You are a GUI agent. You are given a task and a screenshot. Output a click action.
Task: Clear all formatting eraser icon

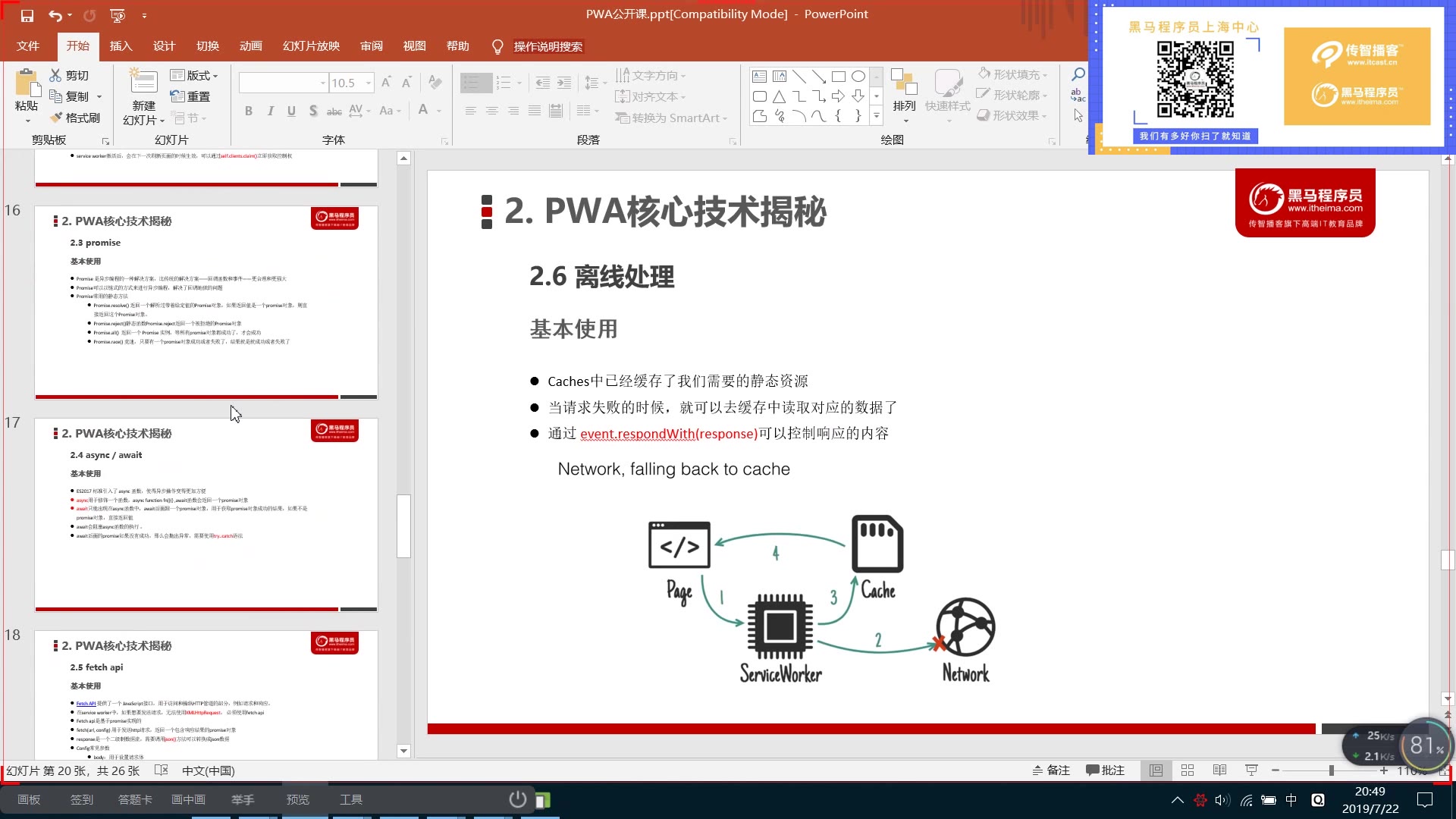tap(435, 82)
